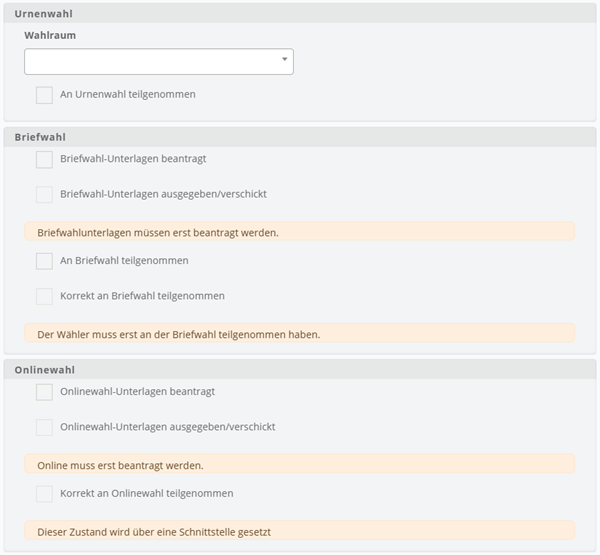This screenshot has height=555, width=600.
Task: Check An Urnenwahl teilgenommen checkbox
Action: (44, 95)
